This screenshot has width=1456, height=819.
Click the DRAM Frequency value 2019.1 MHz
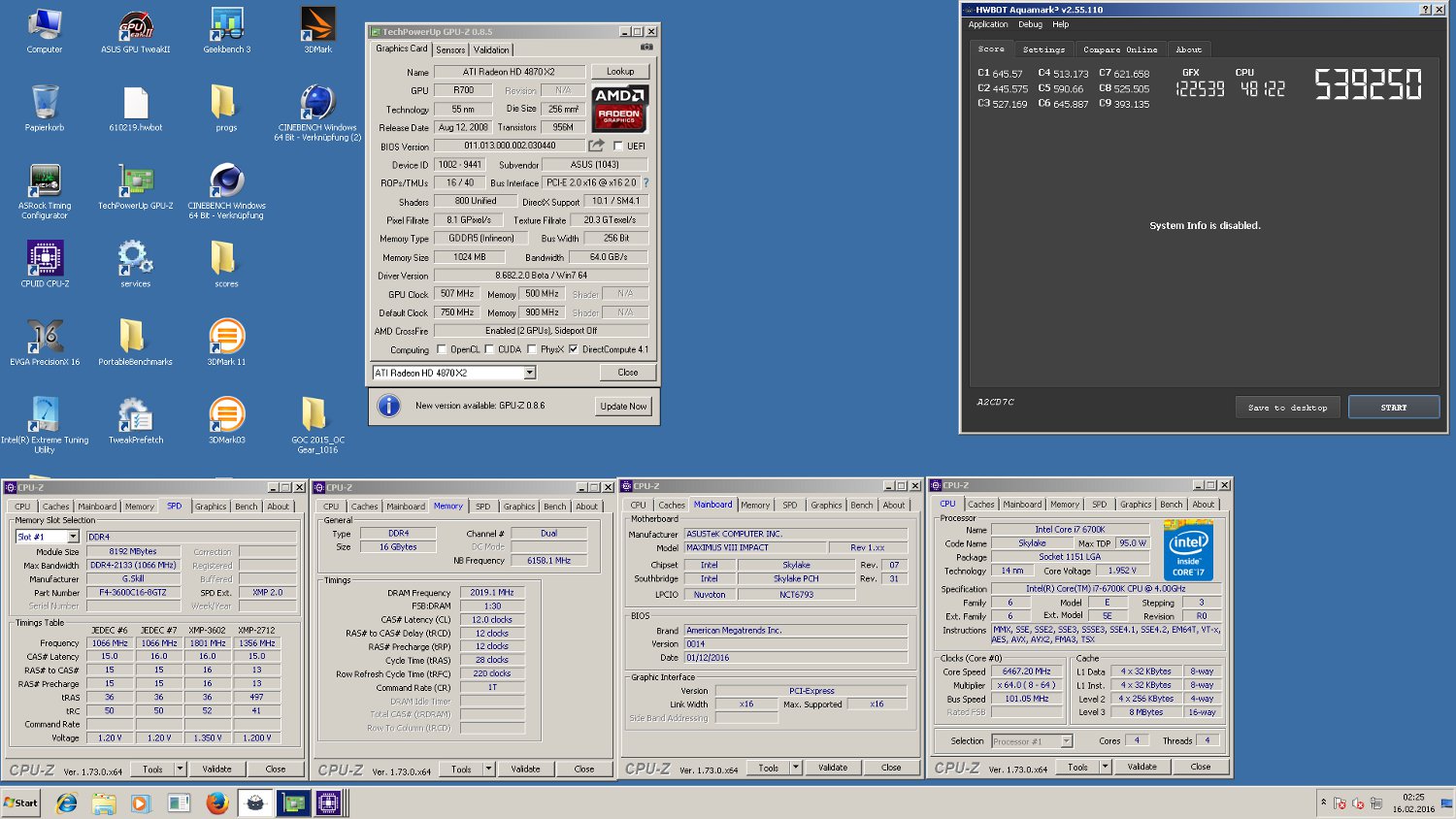pyautogui.click(x=492, y=593)
